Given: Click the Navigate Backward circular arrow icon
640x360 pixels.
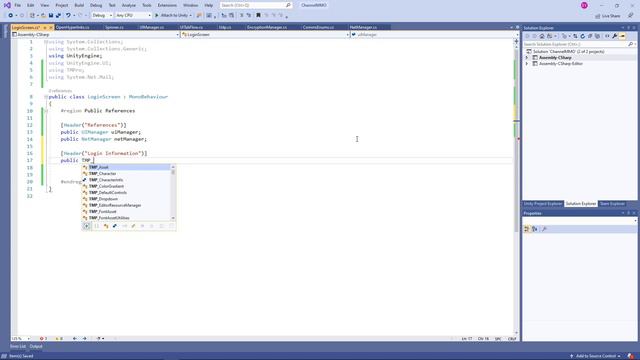Looking at the screenshot, I should click(x=11, y=16).
